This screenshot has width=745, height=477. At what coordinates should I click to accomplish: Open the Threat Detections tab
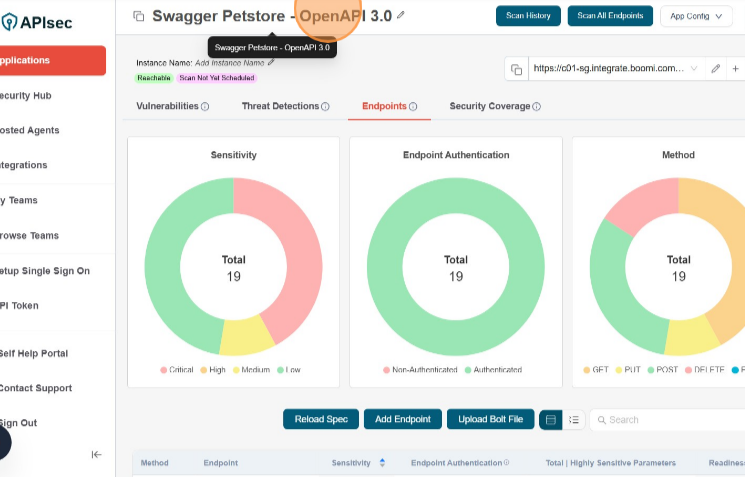coord(280,106)
